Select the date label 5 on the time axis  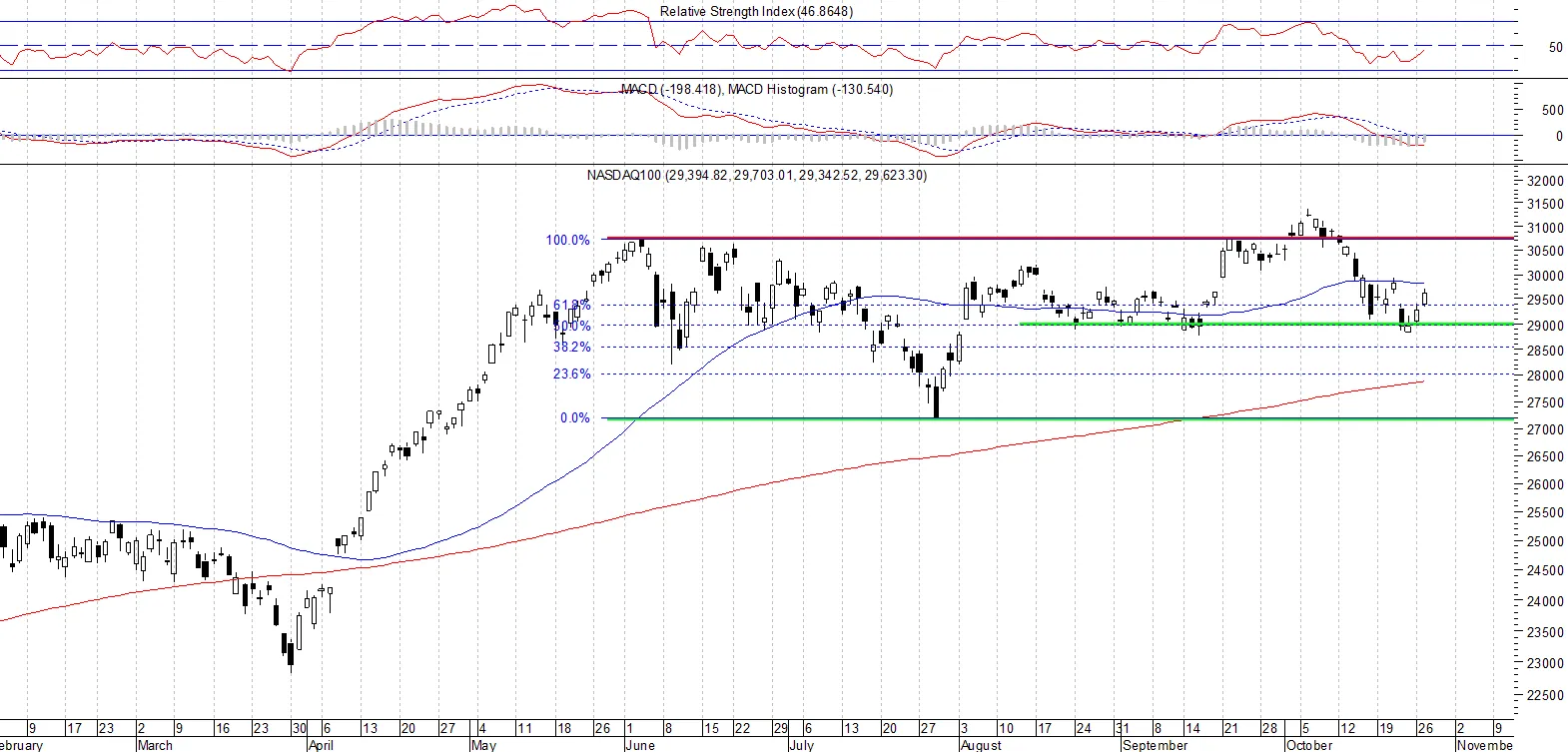click(x=1304, y=729)
